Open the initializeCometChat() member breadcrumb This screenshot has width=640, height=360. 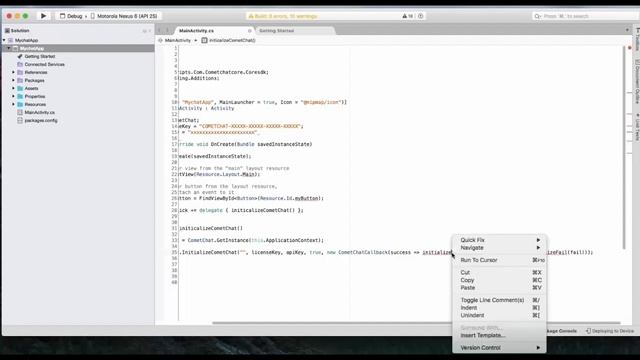click(x=229, y=40)
